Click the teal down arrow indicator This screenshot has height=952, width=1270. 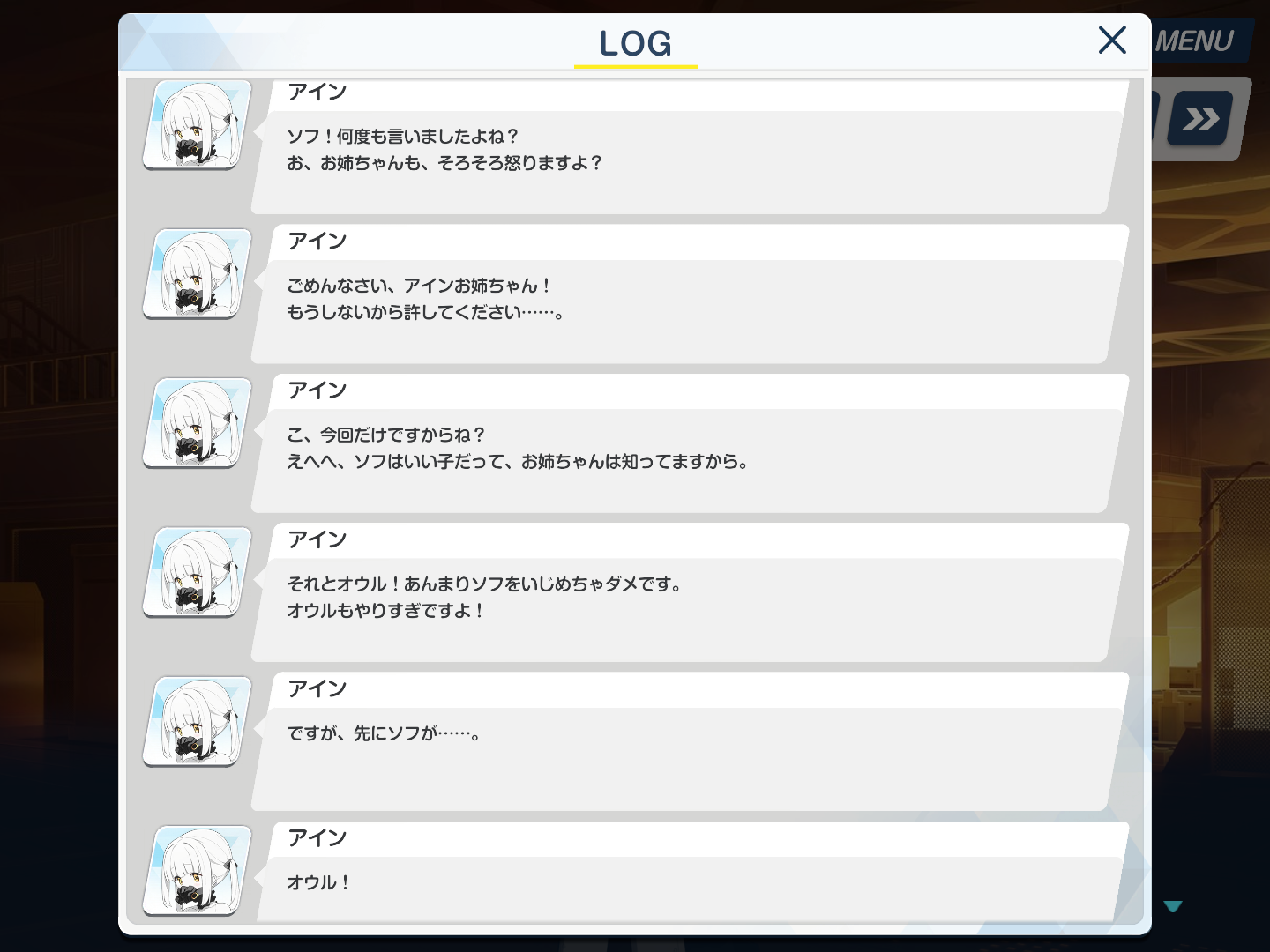(1172, 906)
